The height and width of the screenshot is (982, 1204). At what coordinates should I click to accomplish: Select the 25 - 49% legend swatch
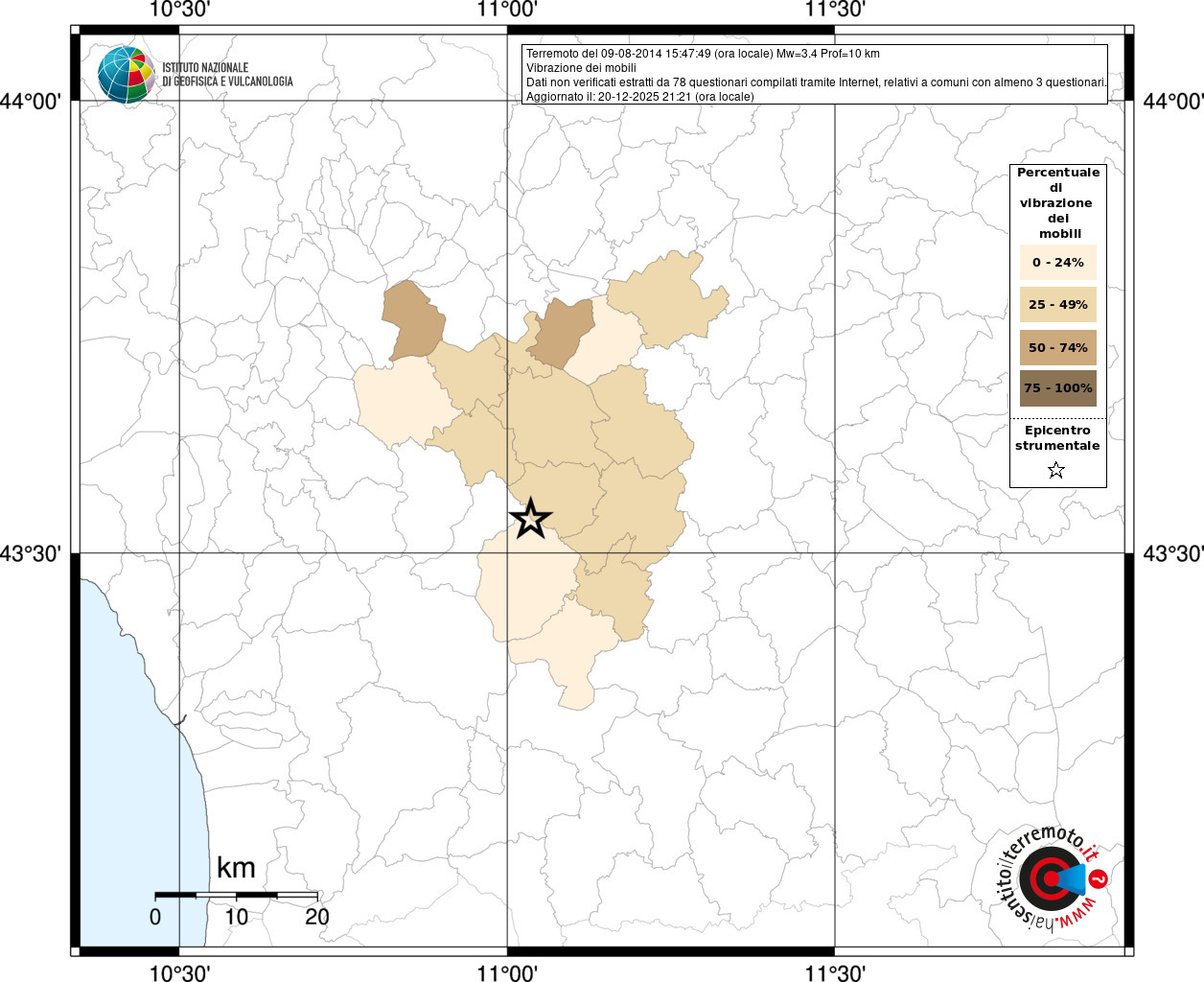pos(1057,305)
